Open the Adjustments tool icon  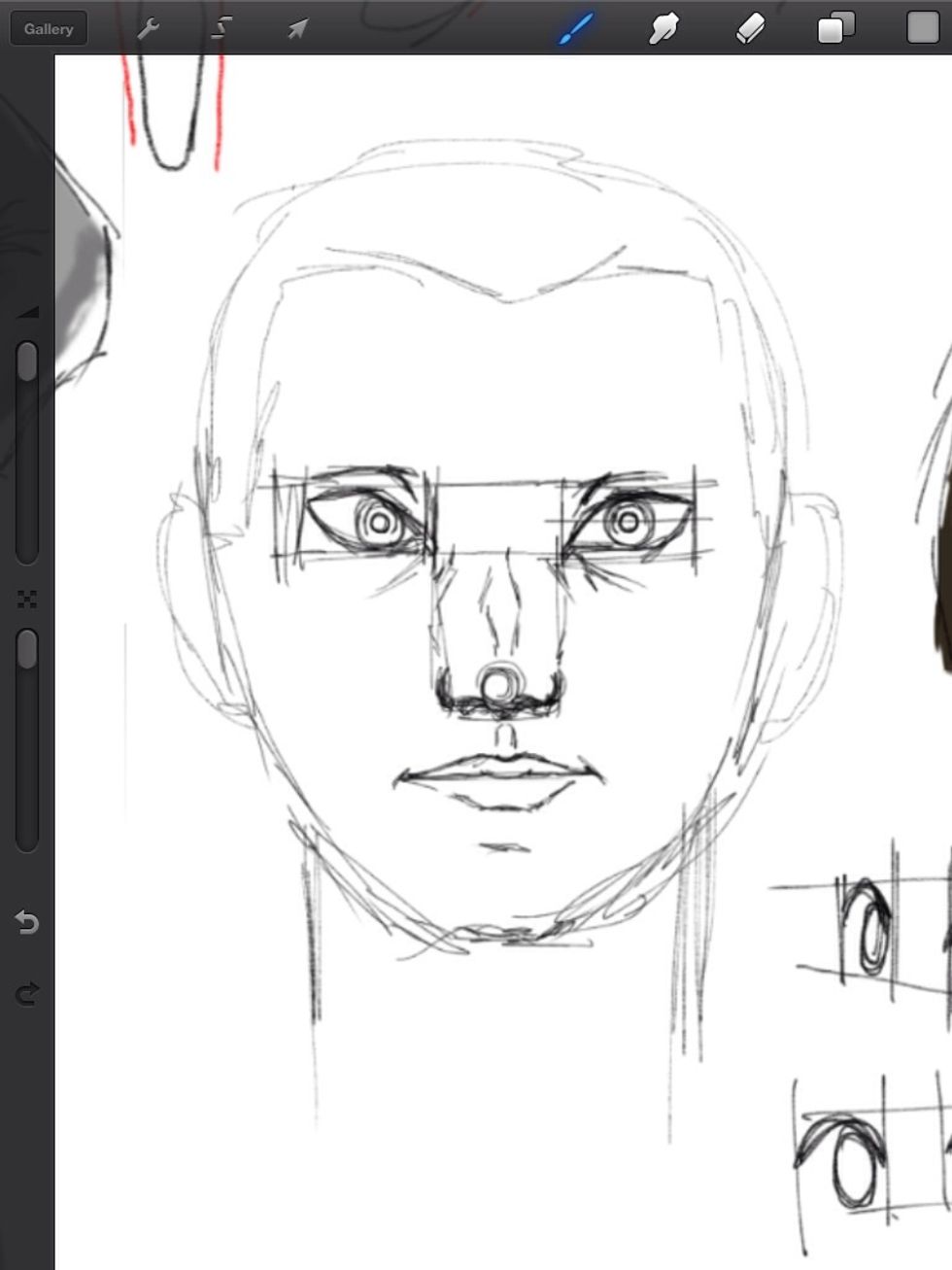222,28
